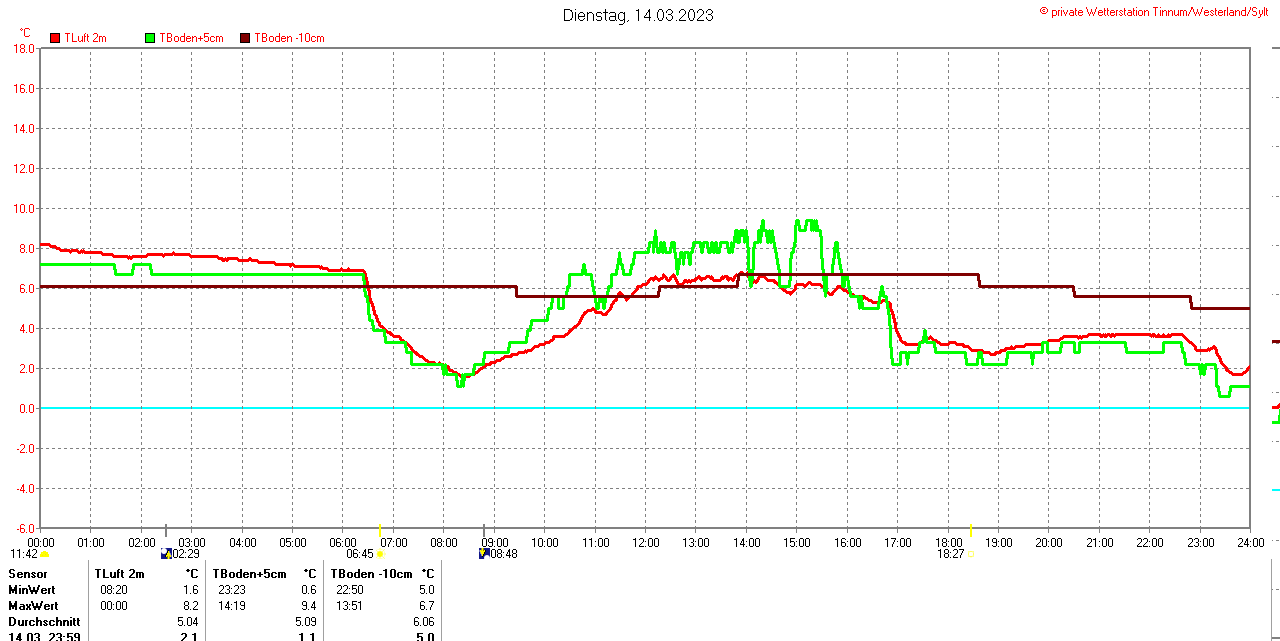Click the sun icon beside 11:42

[45, 554]
